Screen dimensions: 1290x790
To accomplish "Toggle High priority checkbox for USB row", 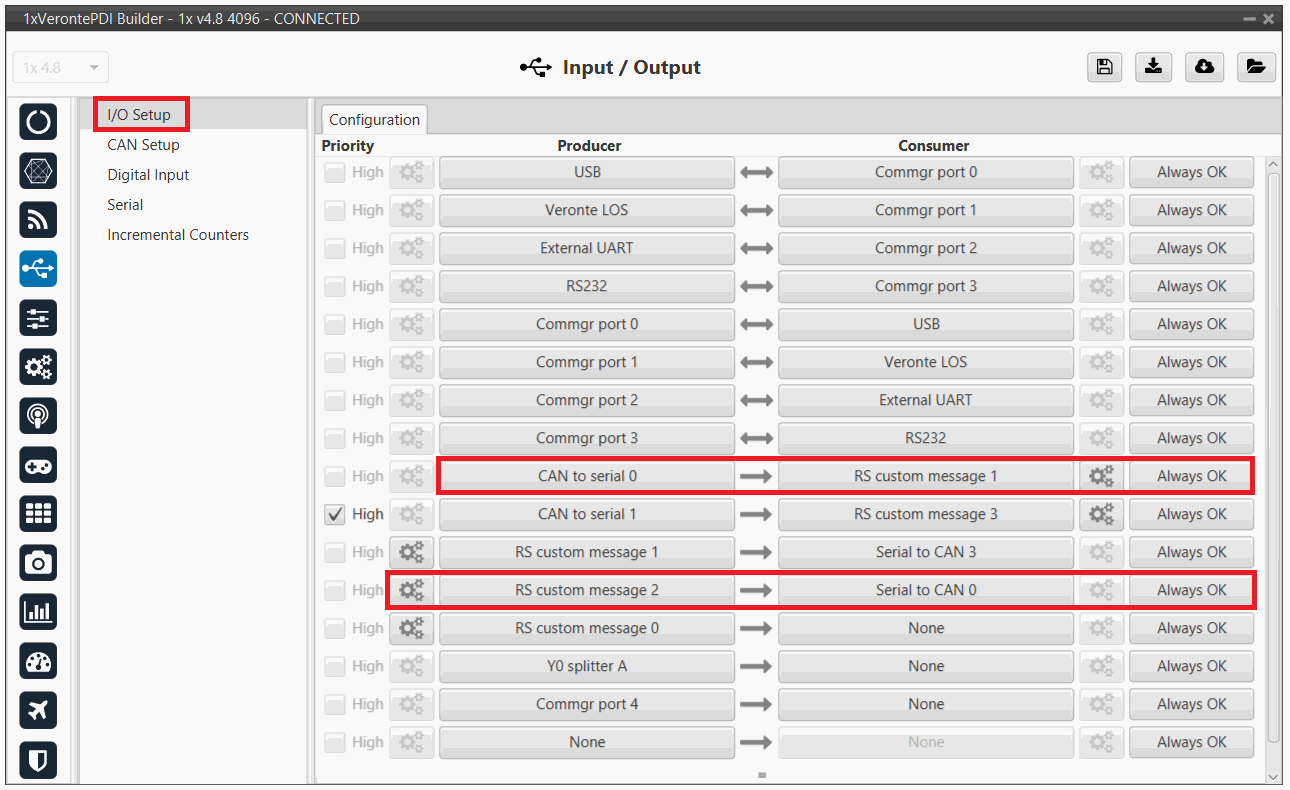I will coord(335,172).
